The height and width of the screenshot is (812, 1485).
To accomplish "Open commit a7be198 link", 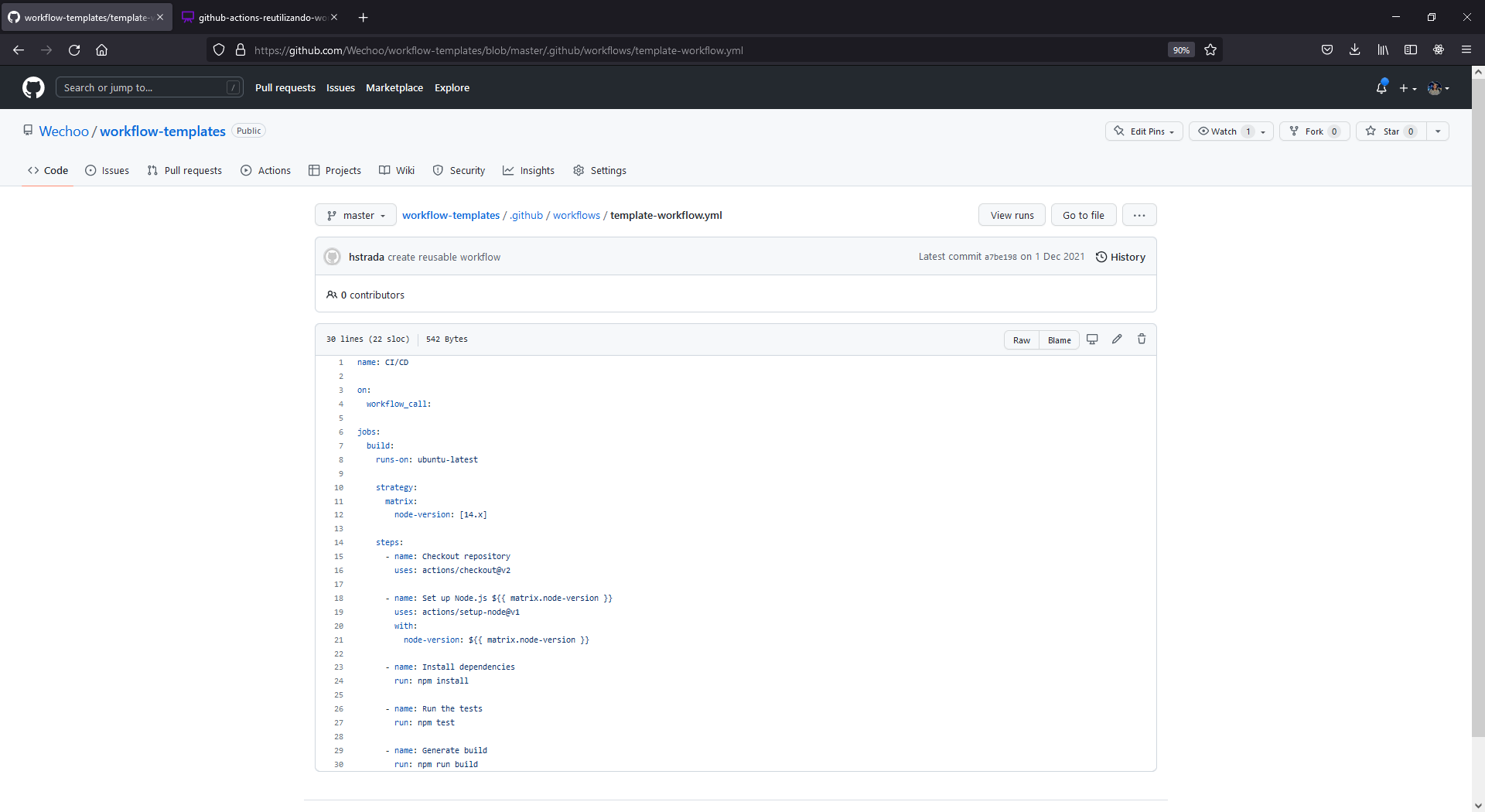I will (x=1000, y=258).
